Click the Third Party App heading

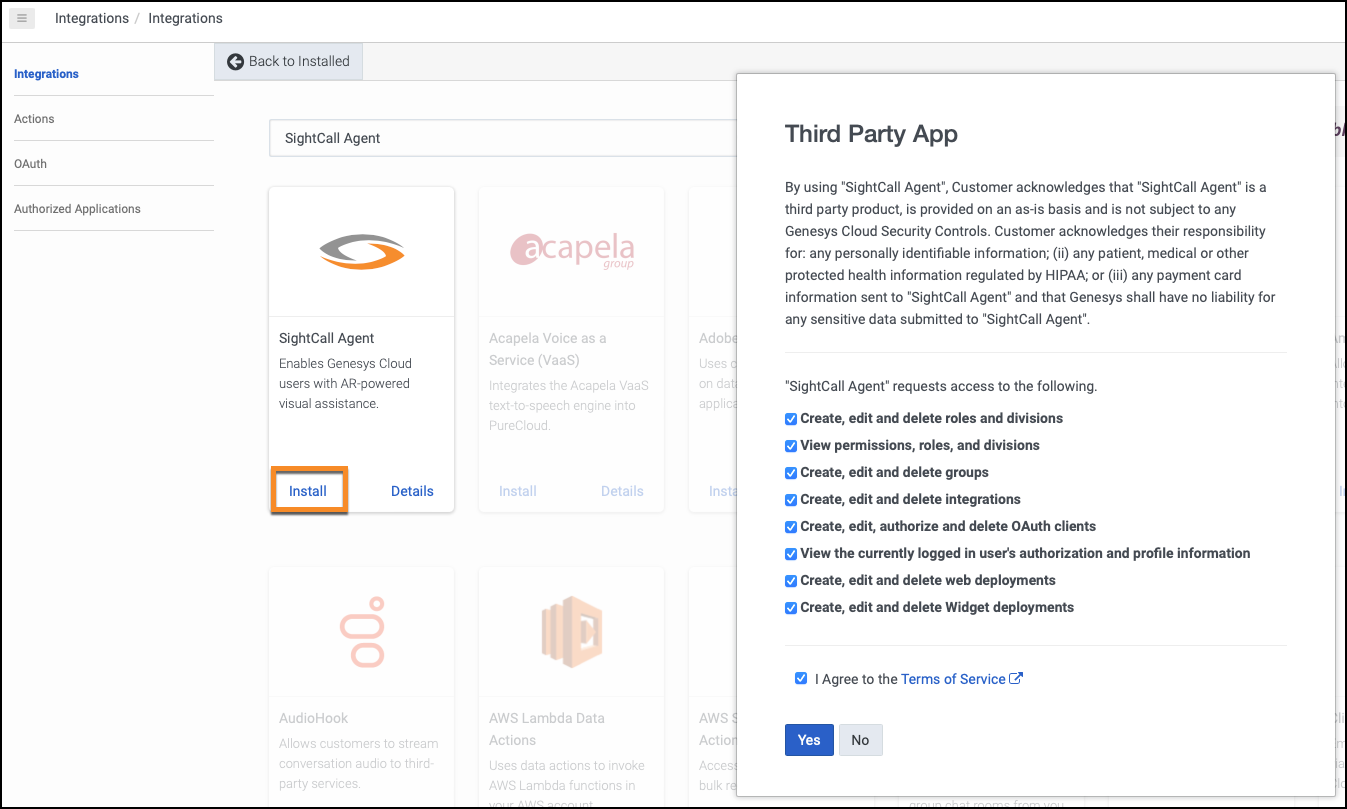click(871, 134)
